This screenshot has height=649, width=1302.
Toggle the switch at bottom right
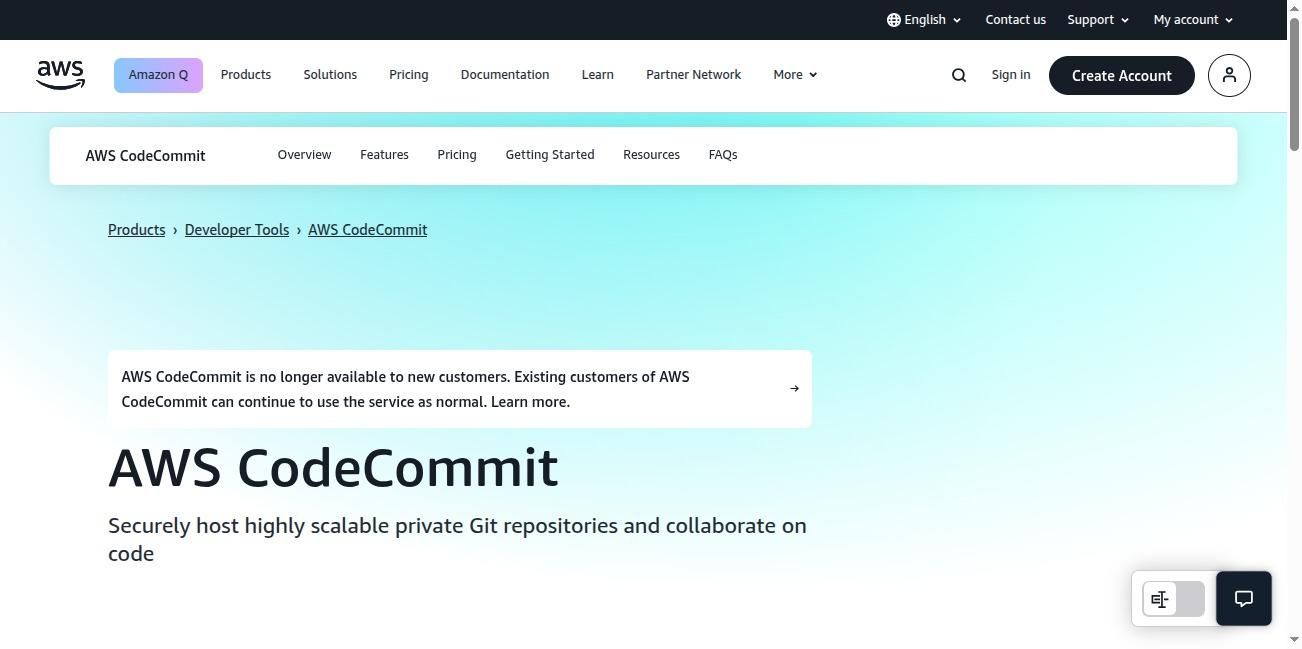(x=1174, y=599)
